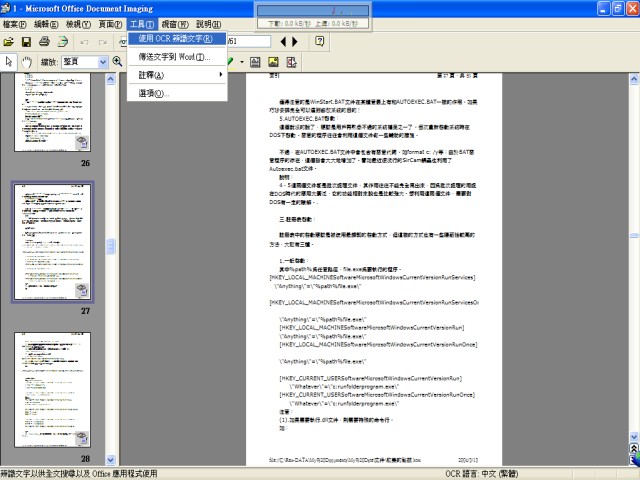
Task: Open the 檢視(V) View menu
Action: coord(78,24)
